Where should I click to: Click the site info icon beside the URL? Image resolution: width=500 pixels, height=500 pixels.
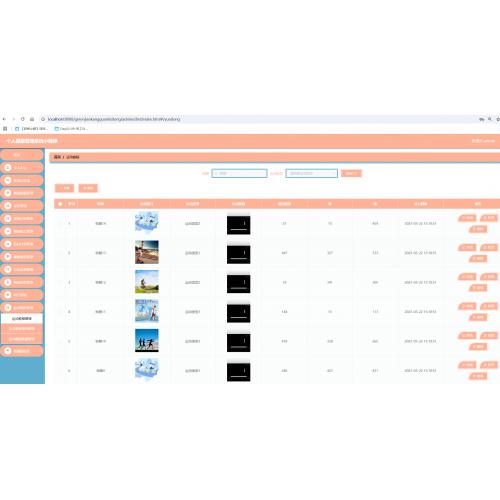click(x=43, y=119)
